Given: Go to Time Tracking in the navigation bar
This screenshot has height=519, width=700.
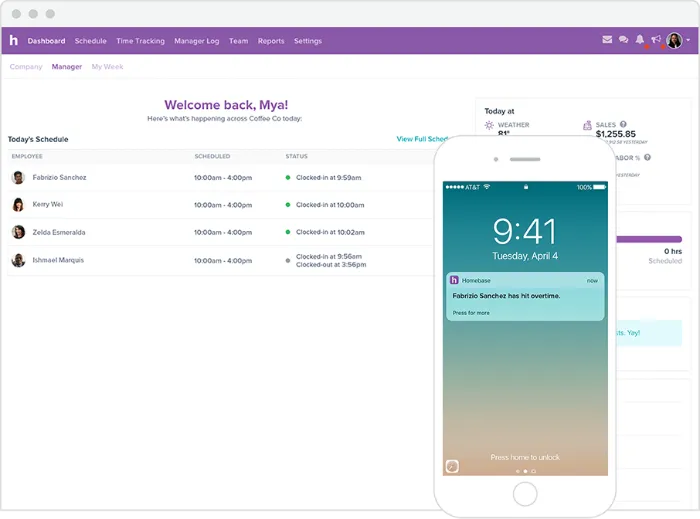Looking at the screenshot, I should pyautogui.click(x=140, y=41).
